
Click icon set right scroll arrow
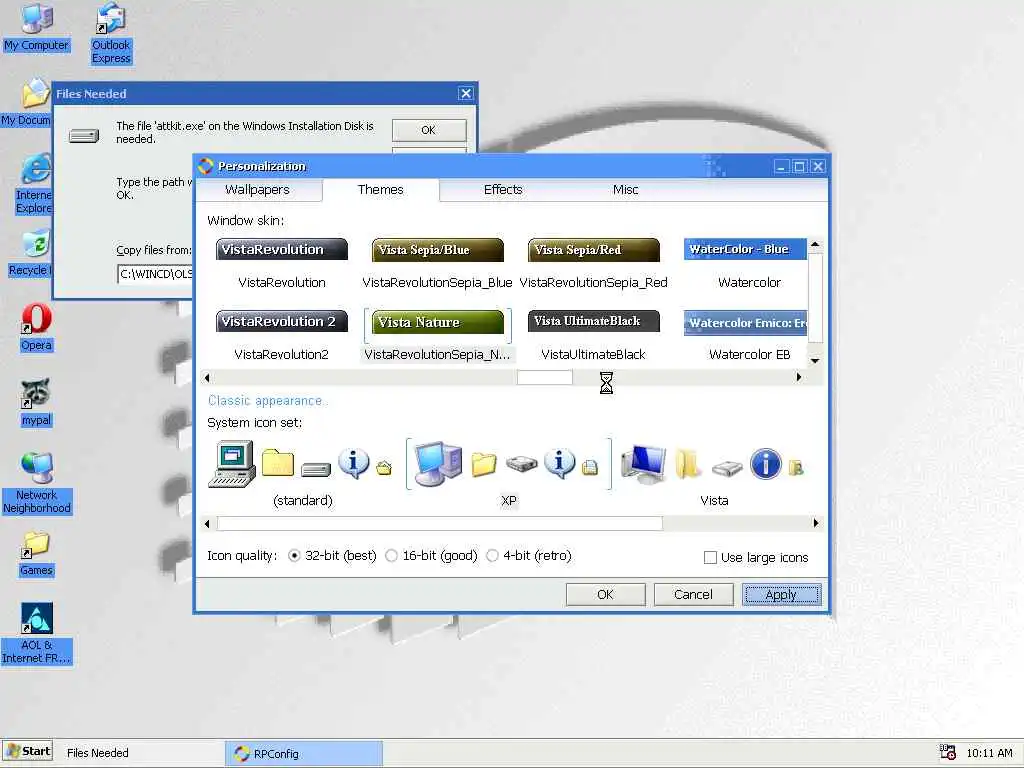816,522
